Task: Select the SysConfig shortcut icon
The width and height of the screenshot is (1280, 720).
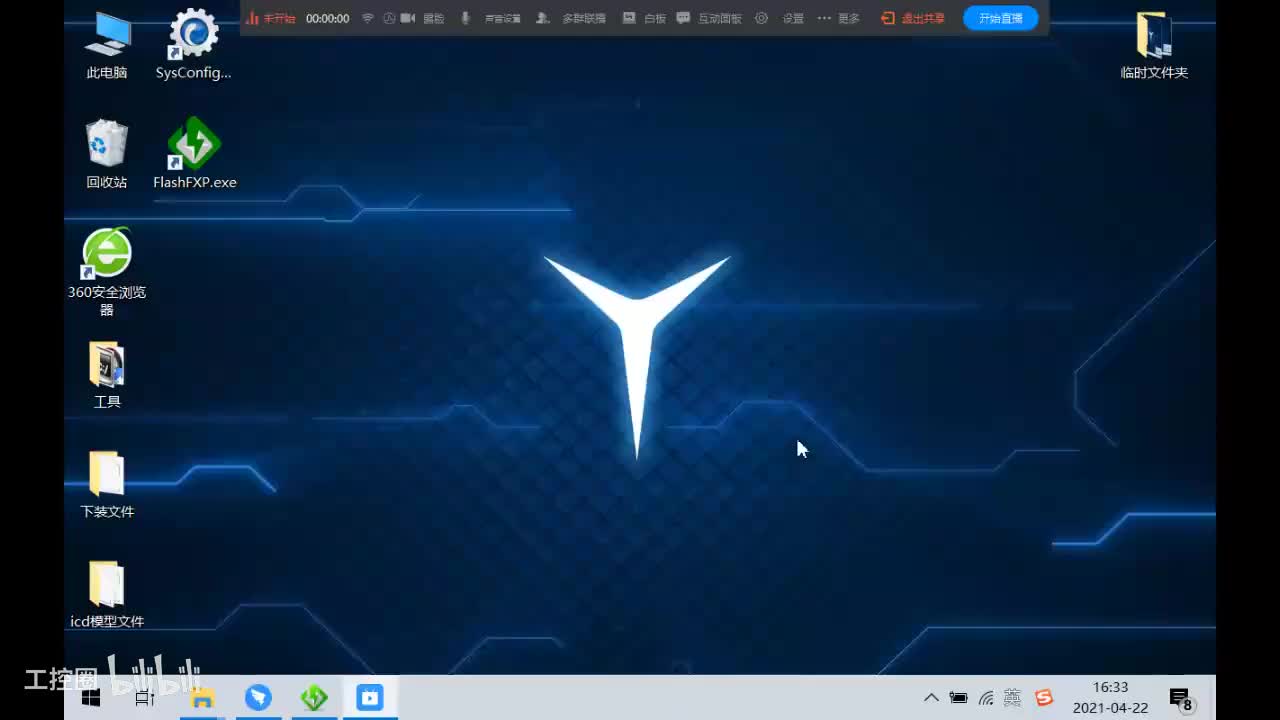Action: pos(193,45)
